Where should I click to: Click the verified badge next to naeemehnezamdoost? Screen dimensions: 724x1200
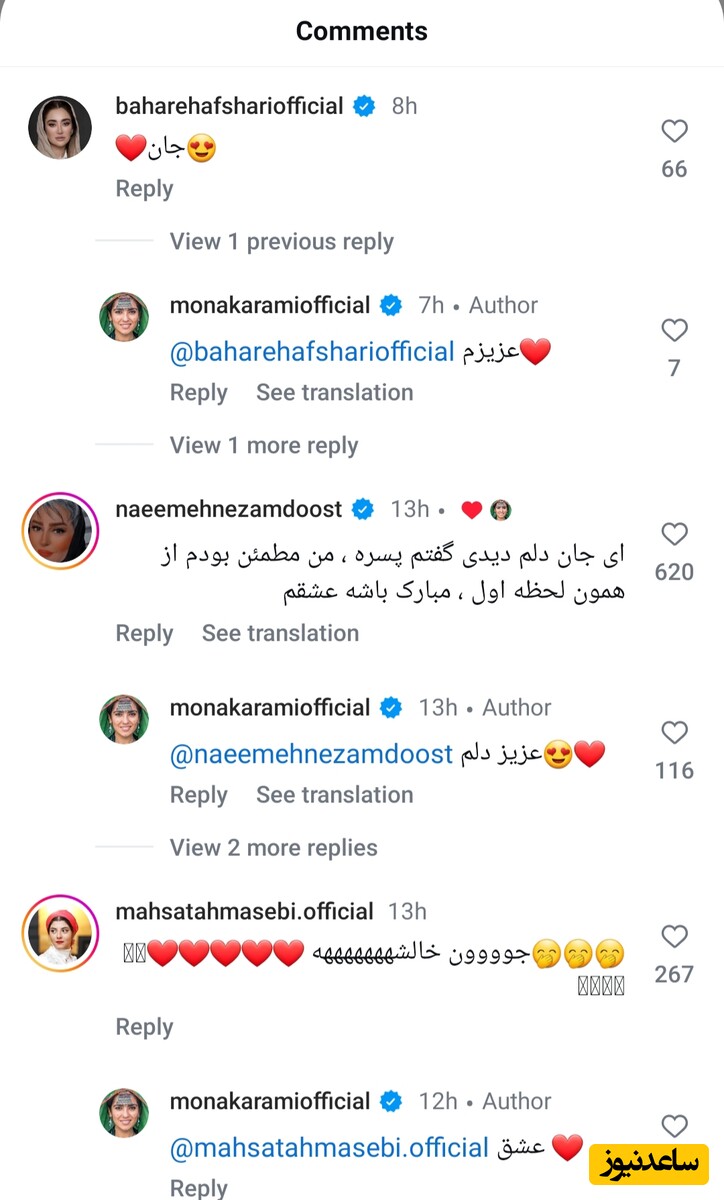point(363,509)
